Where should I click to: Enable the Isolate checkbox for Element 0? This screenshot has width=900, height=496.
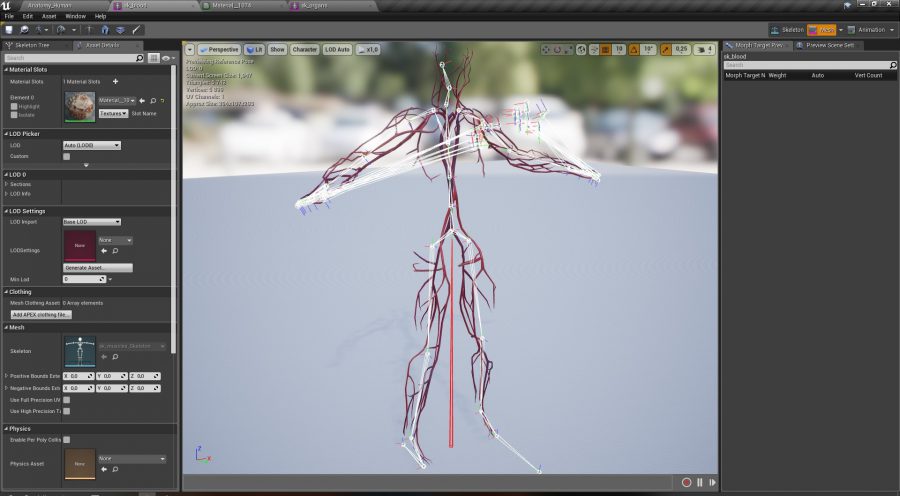[14, 115]
